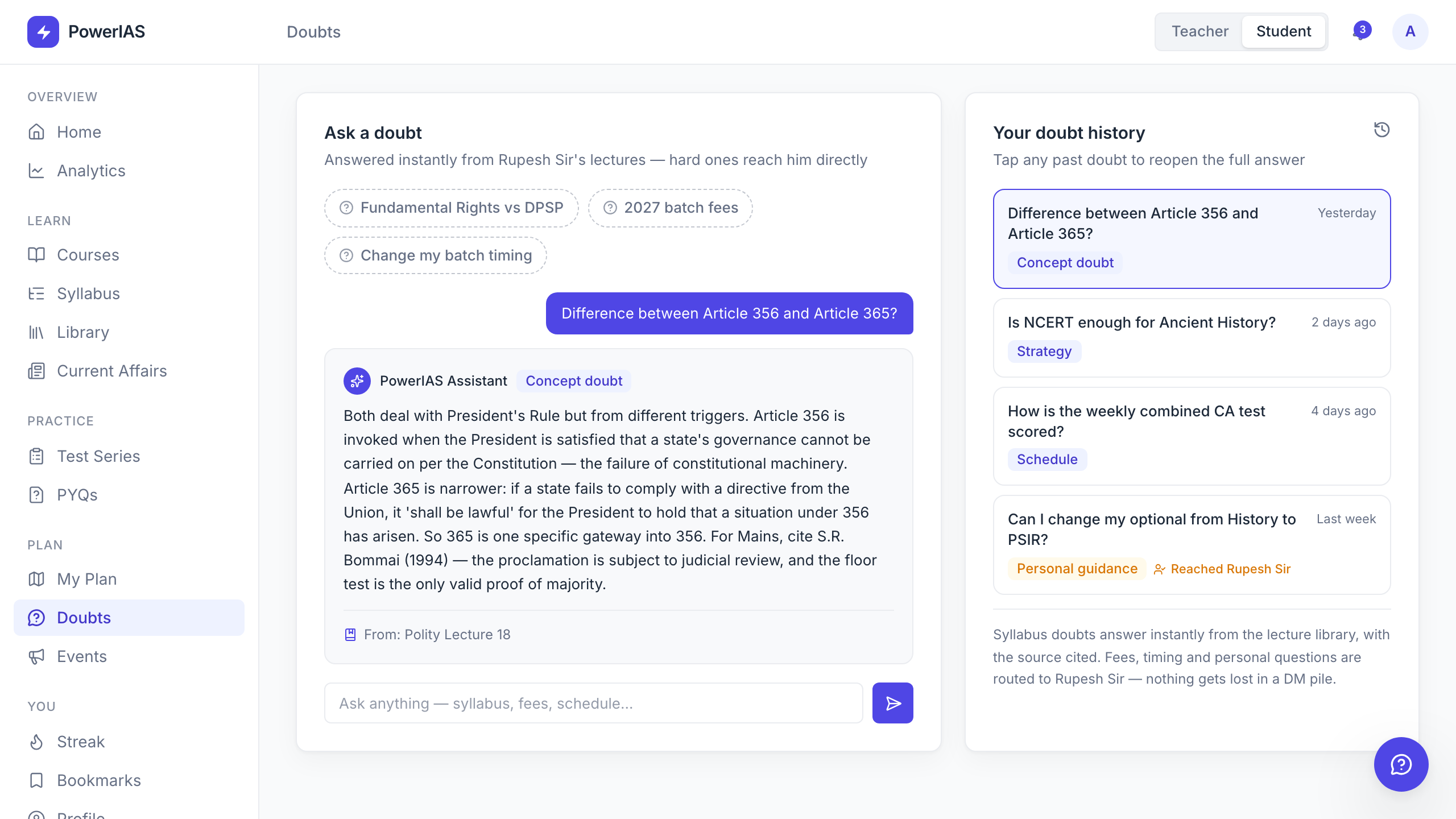The height and width of the screenshot is (819, 1456).
Task: Click the send arrow button
Action: (892, 703)
